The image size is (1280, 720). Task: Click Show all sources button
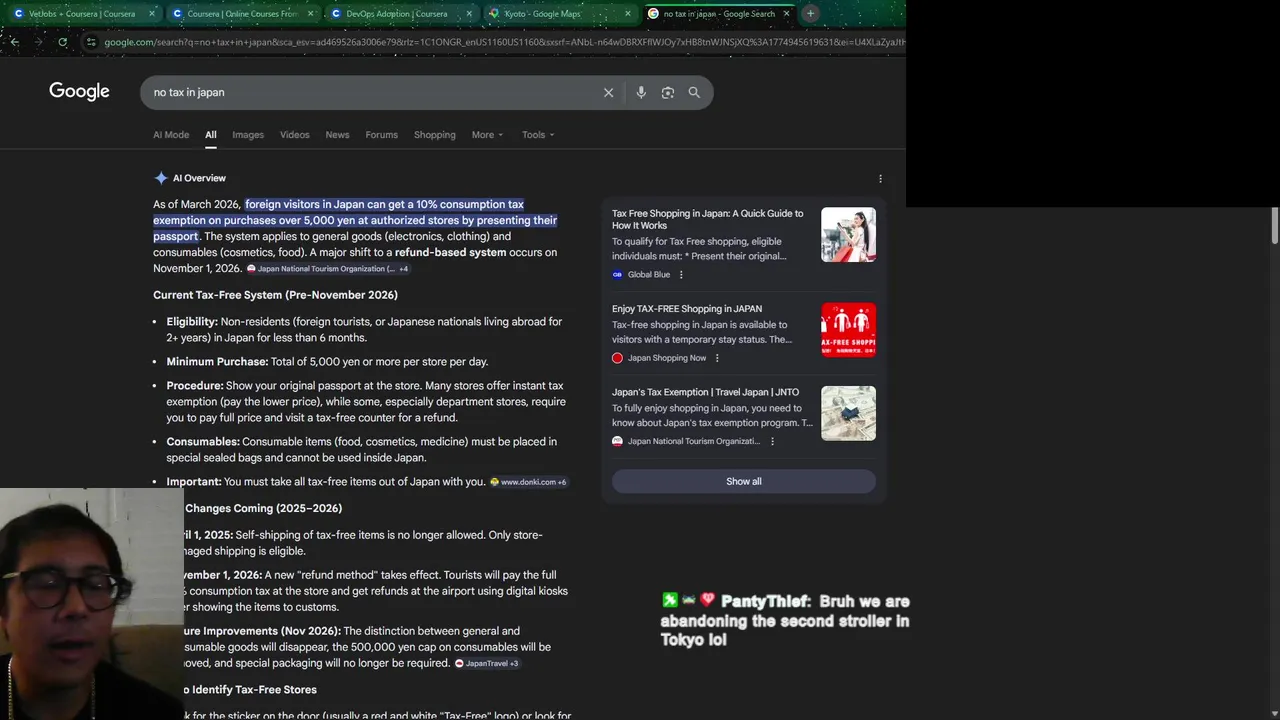tap(744, 481)
